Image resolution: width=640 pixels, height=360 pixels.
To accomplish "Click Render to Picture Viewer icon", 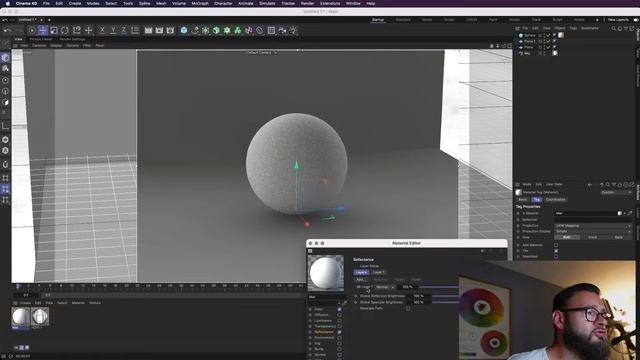I will [x=159, y=30].
